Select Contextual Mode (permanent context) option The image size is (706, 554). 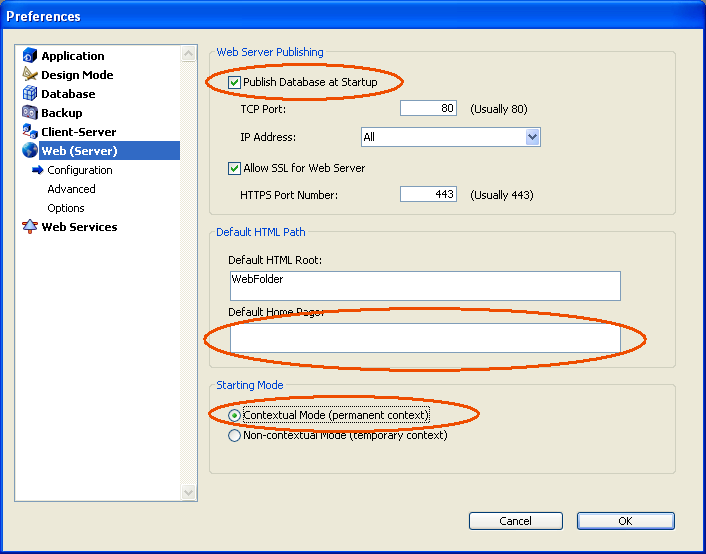click(235, 415)
